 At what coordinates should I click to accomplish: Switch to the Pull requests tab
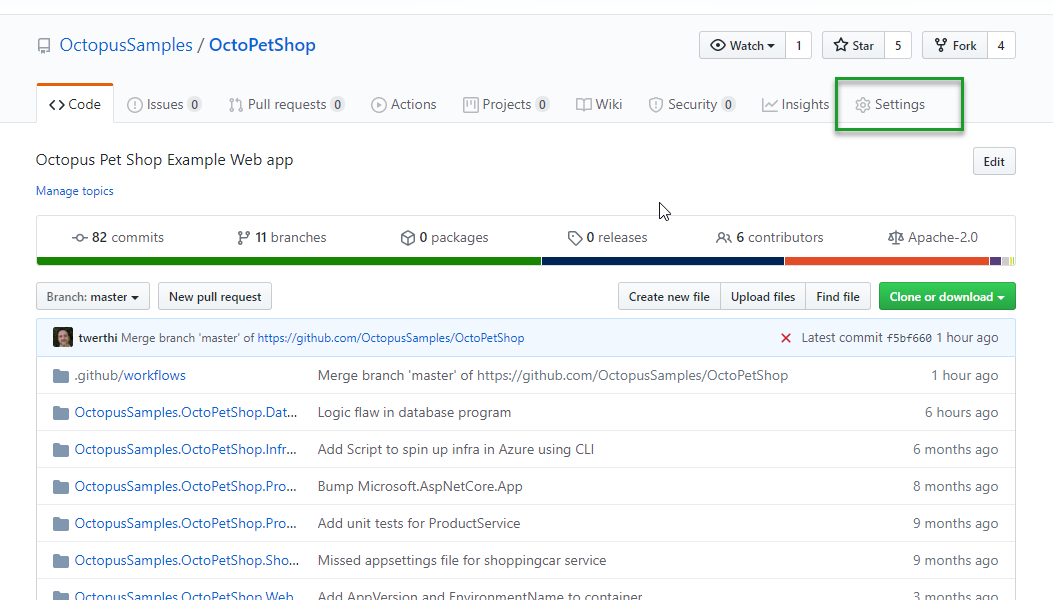pos(286,105)
